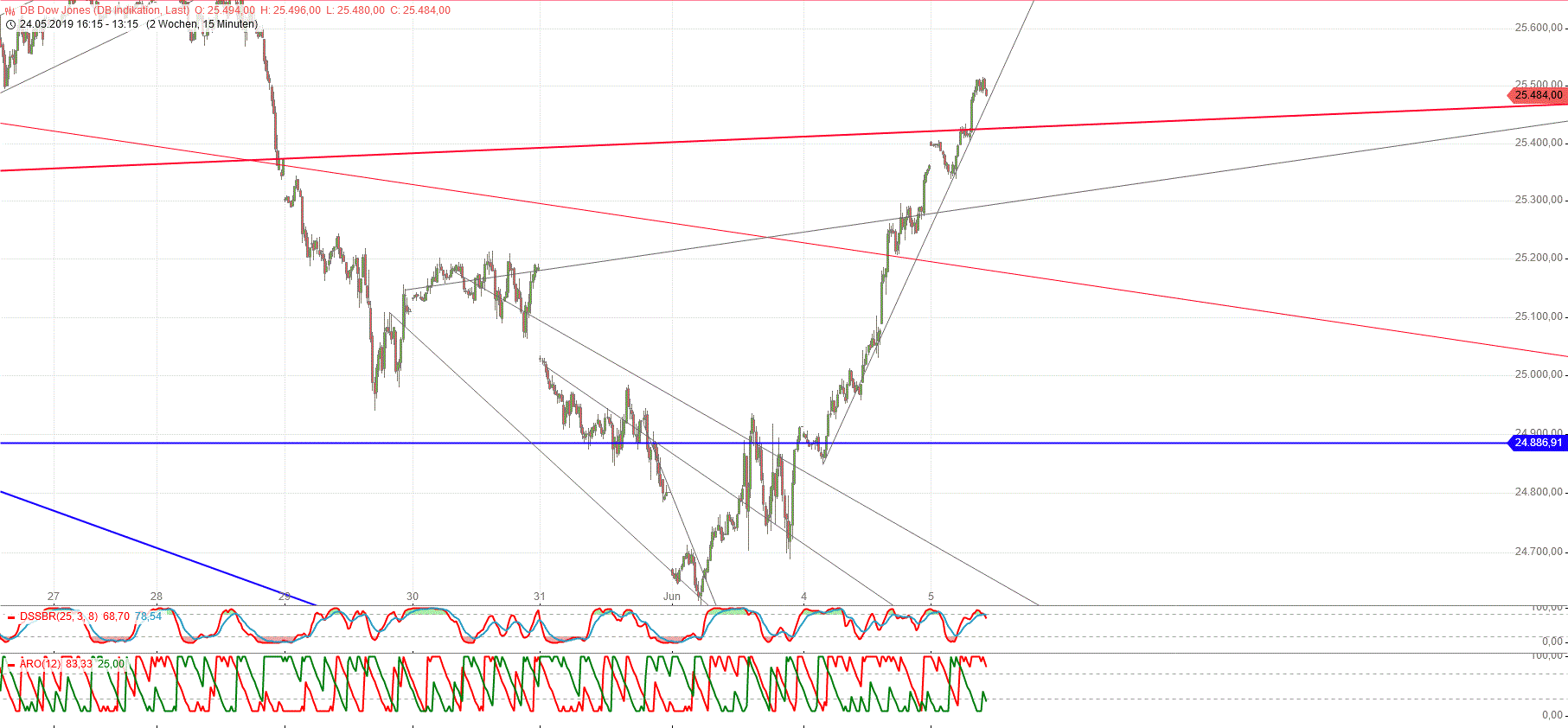Click the date label 28 on time axis
The image size is (1568, 728).
pyautogui.click(x=157, y=597)
